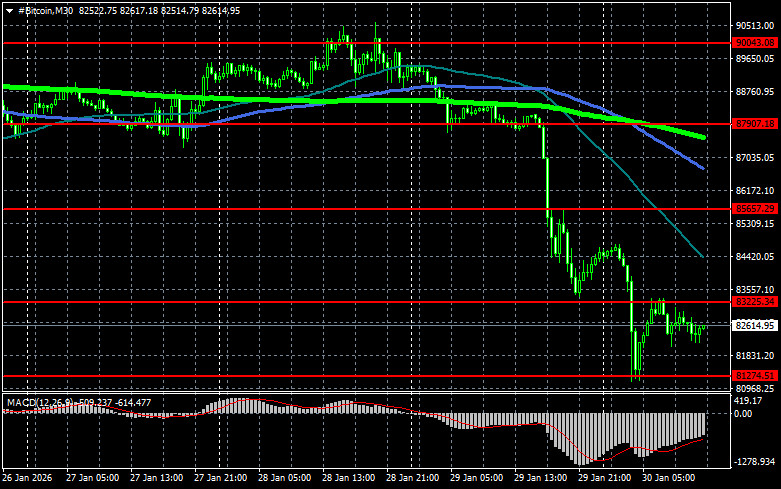
Task: Click the 28 Jan 21:00 time label
Action: click(x=412, y=478)
